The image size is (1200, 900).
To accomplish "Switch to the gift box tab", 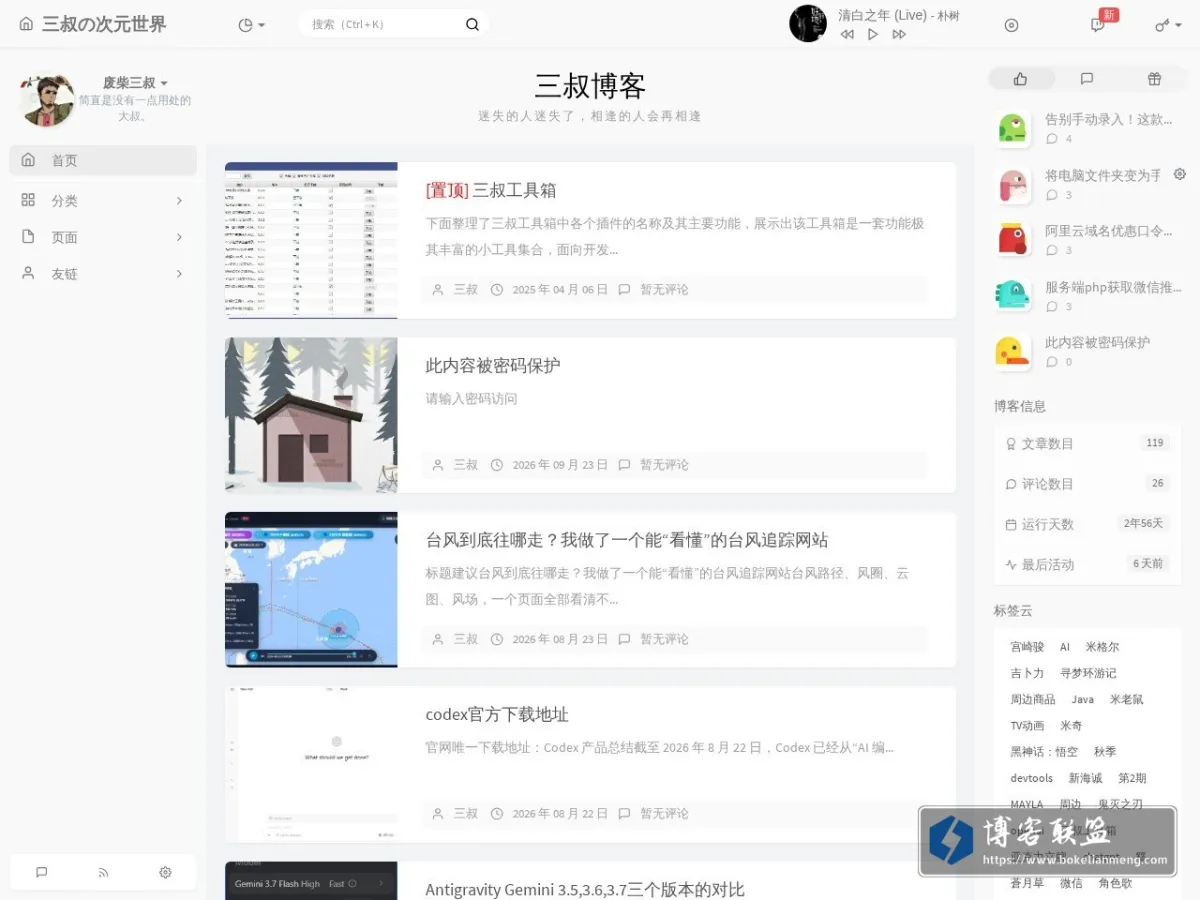I will [x=1154, y=79].
